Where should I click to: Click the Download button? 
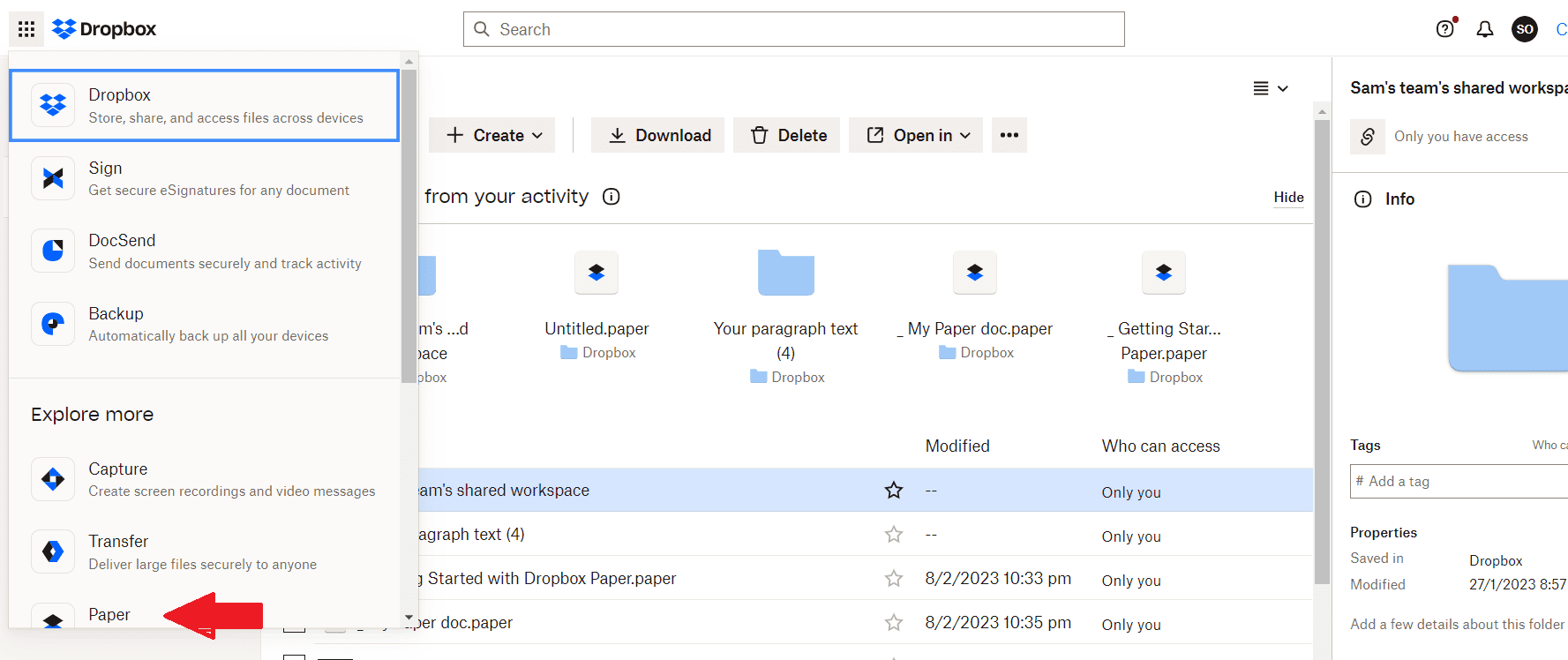pyautogui.click(x=658, y=135)
